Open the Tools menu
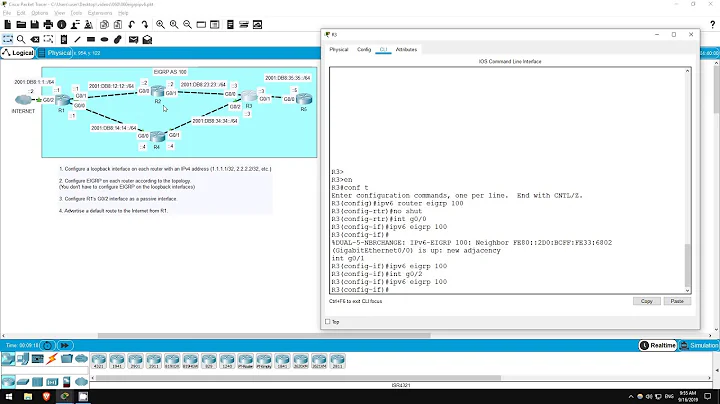 coord(76,13)
